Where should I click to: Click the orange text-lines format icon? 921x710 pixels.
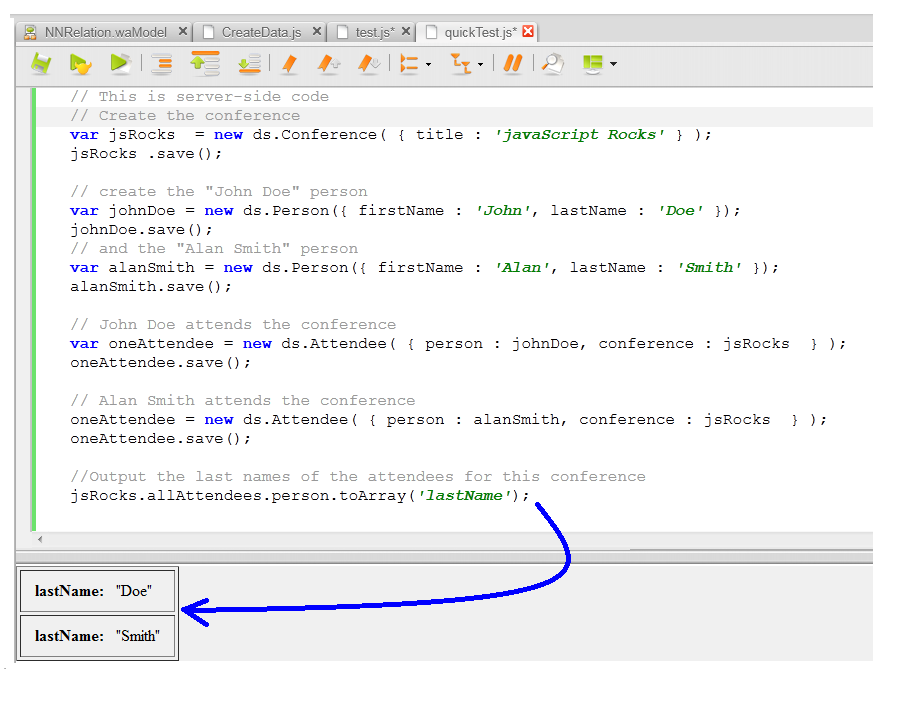162,64
